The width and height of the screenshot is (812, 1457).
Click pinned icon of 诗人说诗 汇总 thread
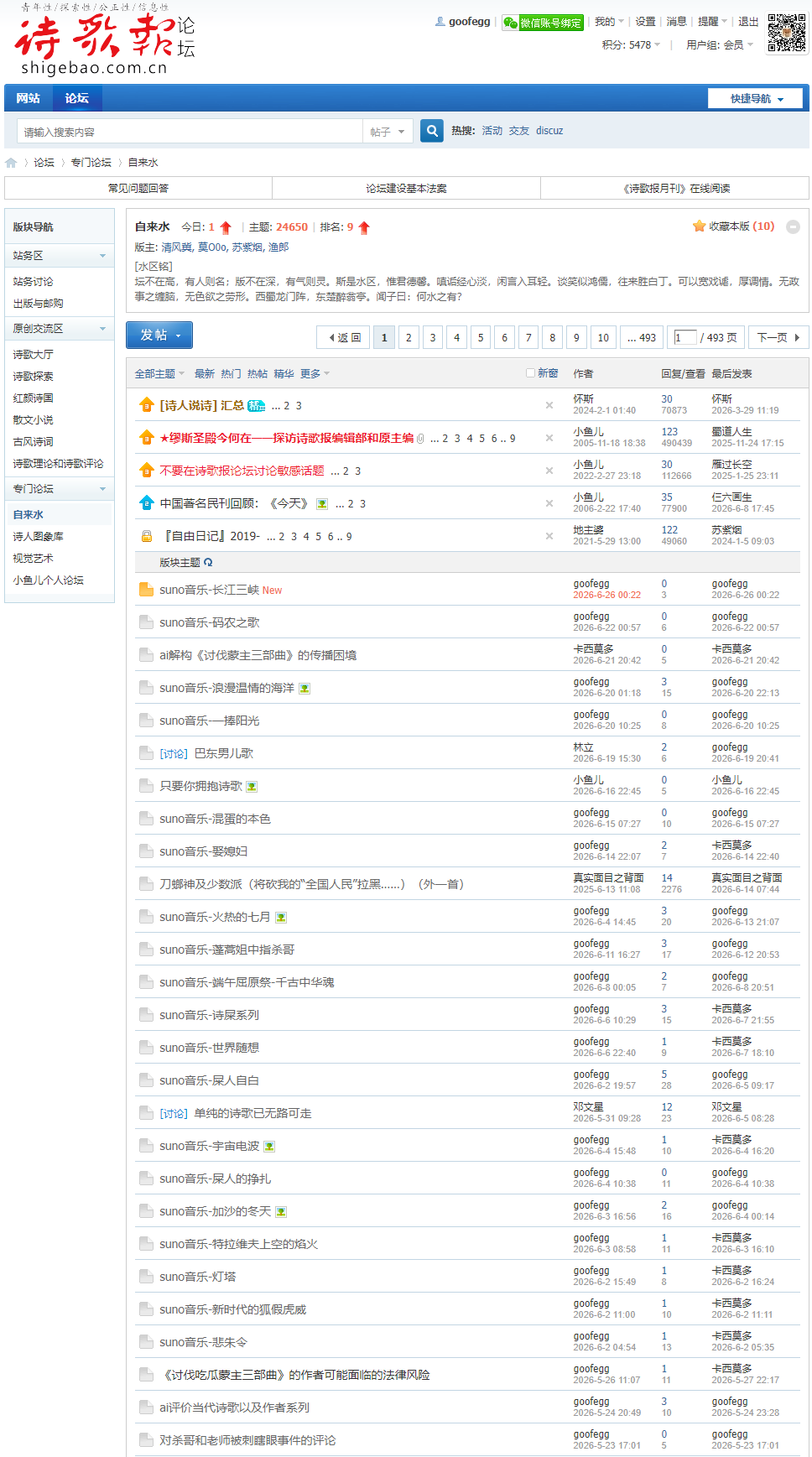147,405
